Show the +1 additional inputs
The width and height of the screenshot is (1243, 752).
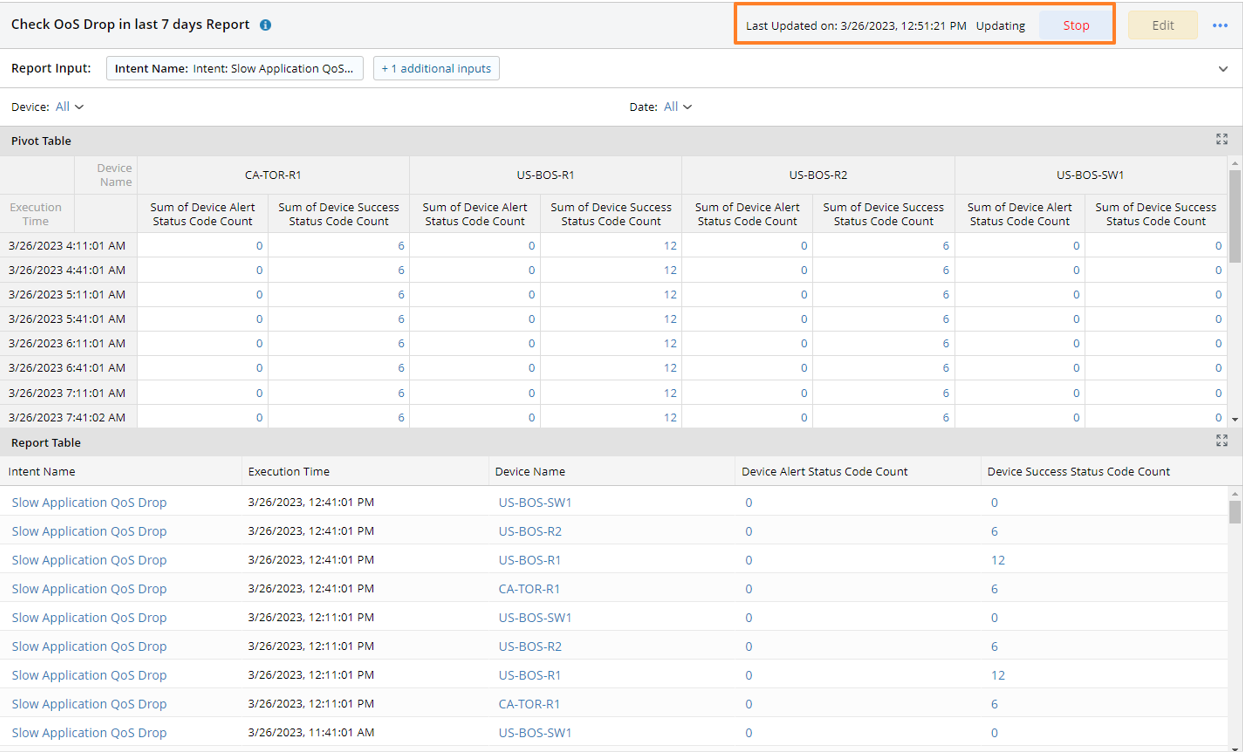pyautogui.click(x=436, y=68)
